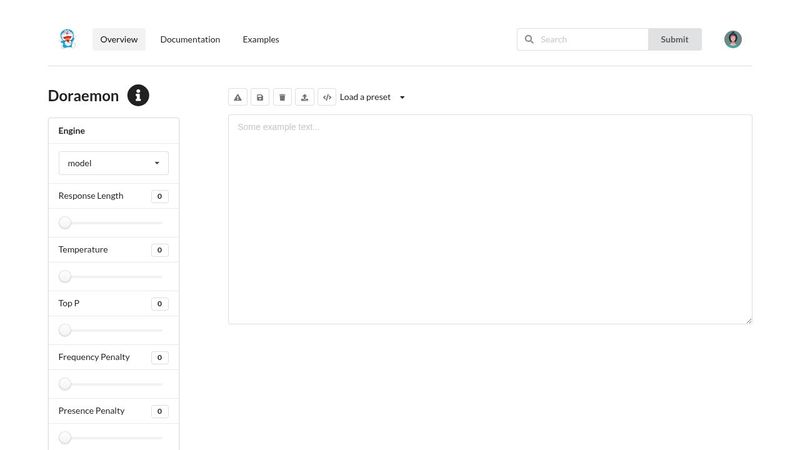Open the Load a preset dropdown

[372, 97]
